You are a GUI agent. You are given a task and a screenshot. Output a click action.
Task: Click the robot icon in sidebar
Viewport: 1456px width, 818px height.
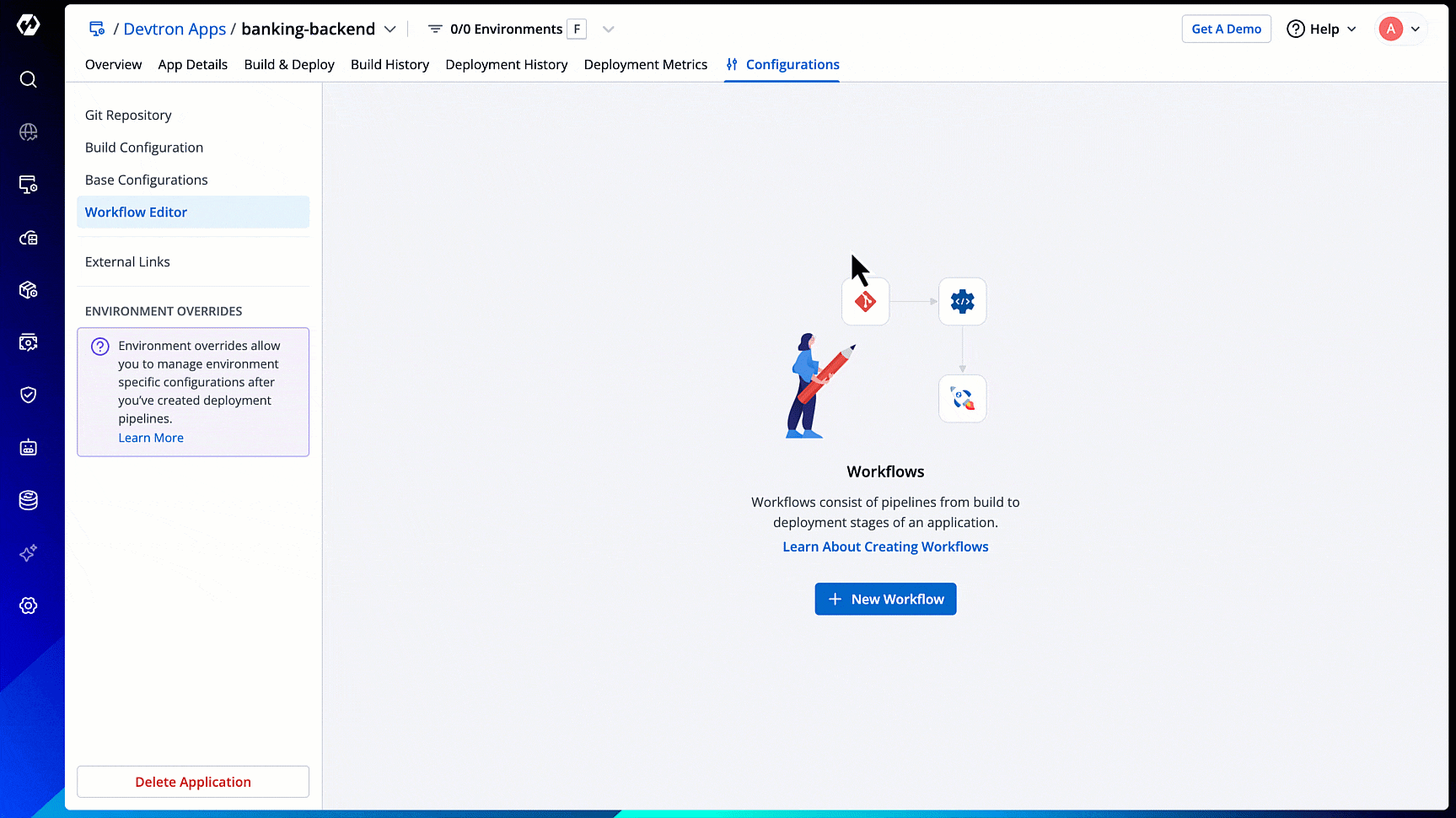coord(28,448)
